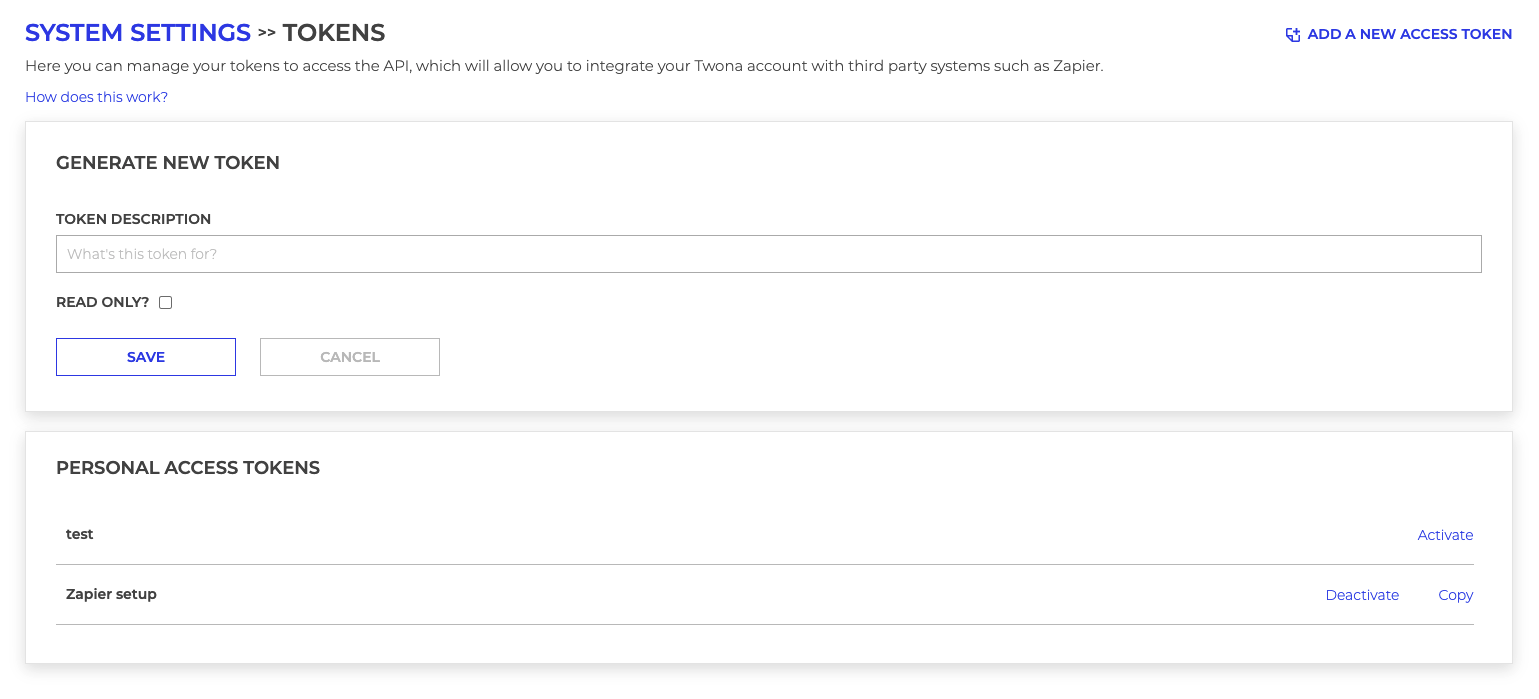1539x699 pixels.
Task: Click the breadcrumb separator arrows
Action: click(267, 33)
